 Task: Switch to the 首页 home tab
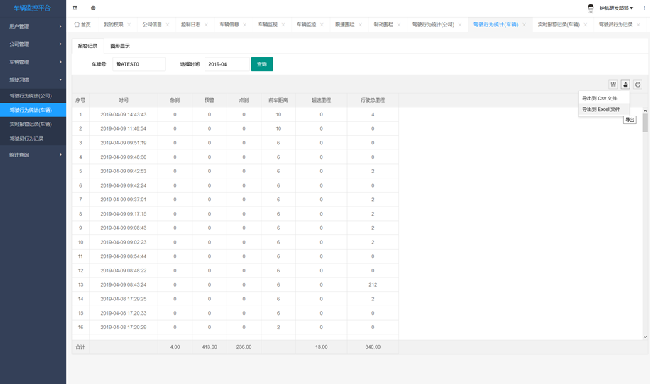(x=82, y=24)
